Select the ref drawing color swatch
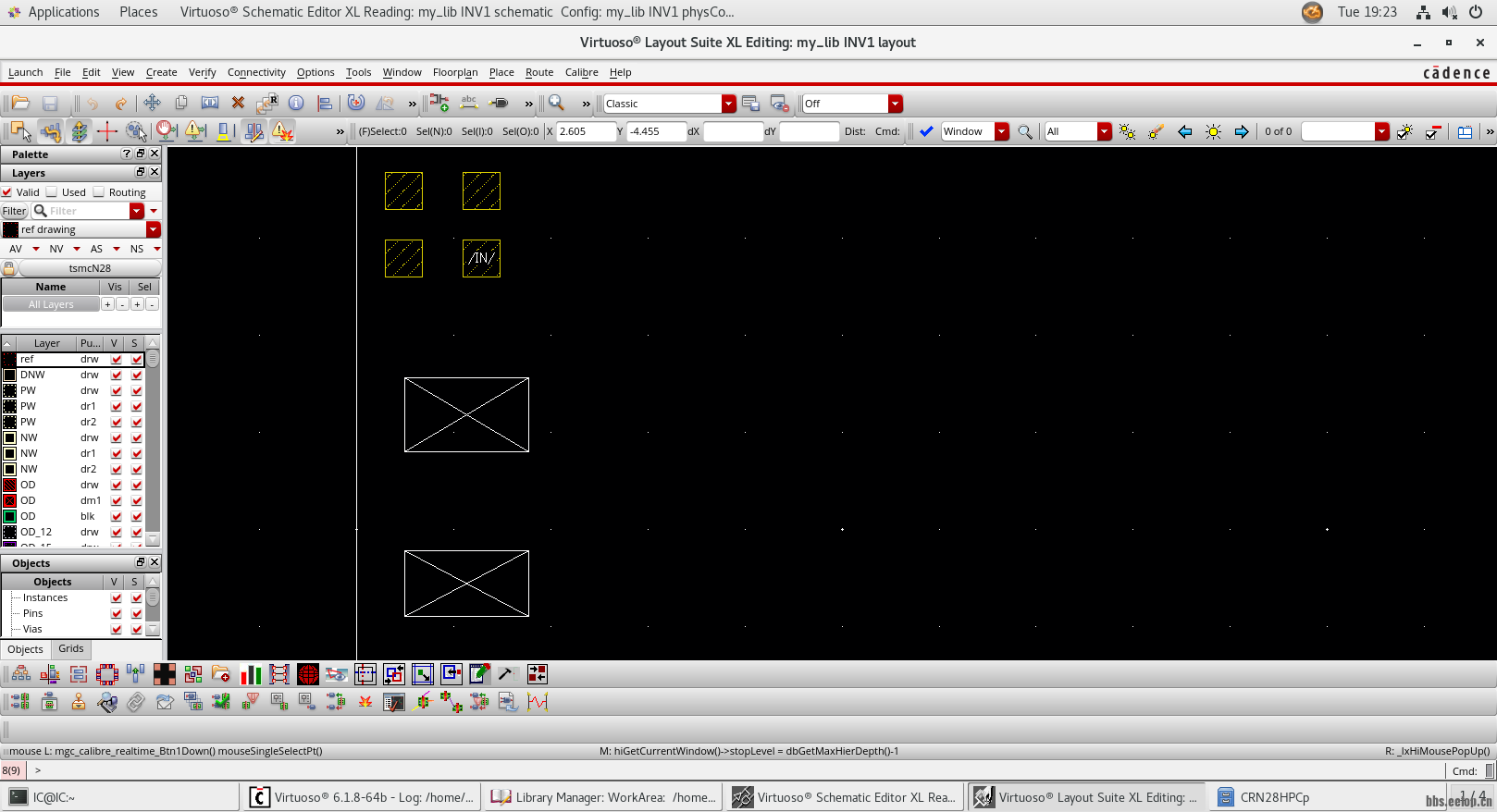1497x812 pixels. pos(10,229)
